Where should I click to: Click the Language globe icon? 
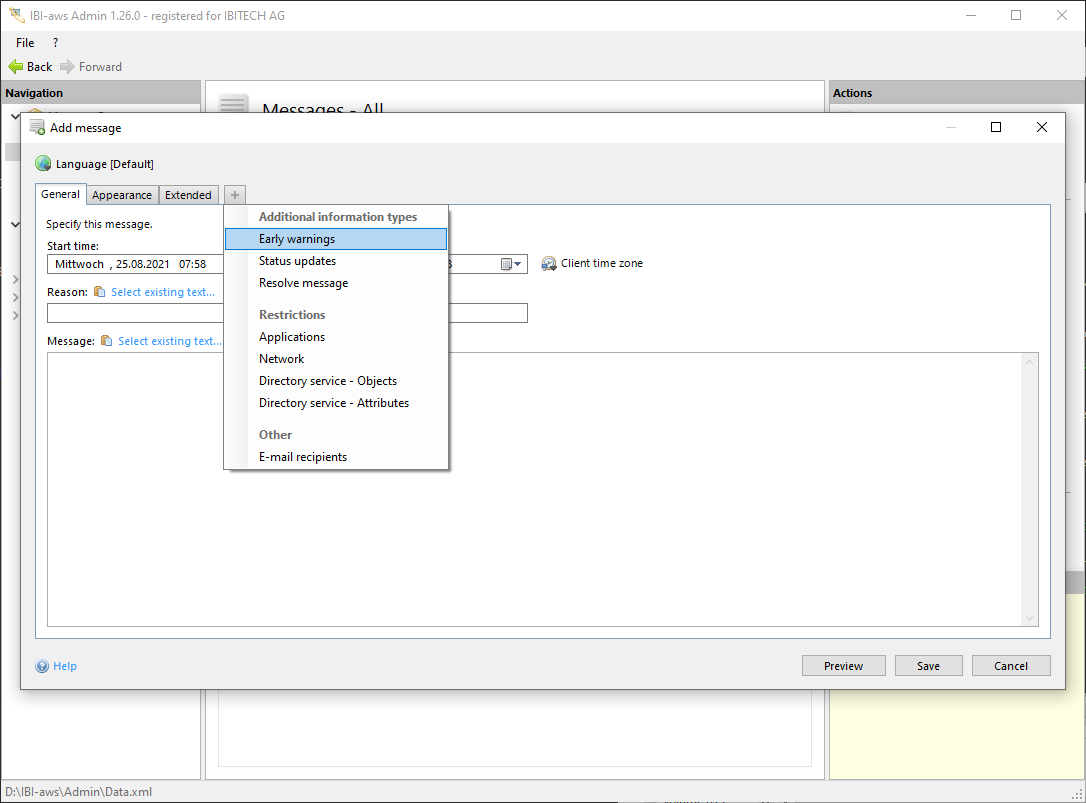[x=43, y=164]
